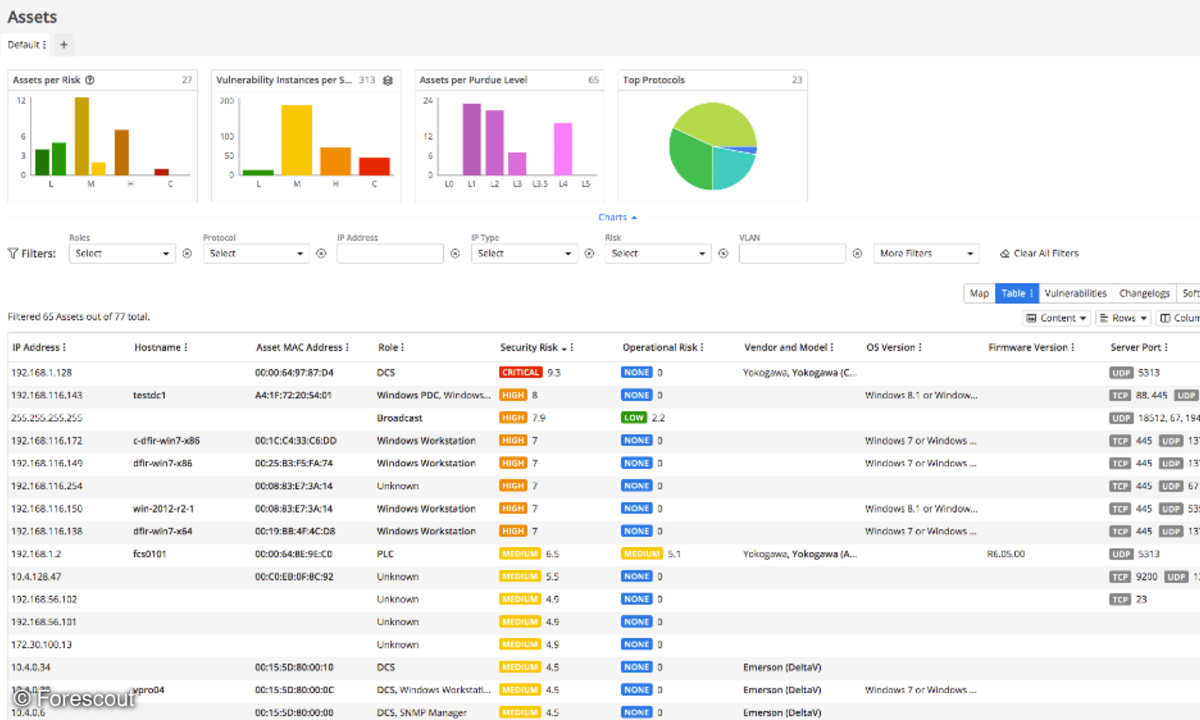Open the Table tab's options menu icon
The height and width of the screenshot is (720, 1200).
[x=1031, y=293]
